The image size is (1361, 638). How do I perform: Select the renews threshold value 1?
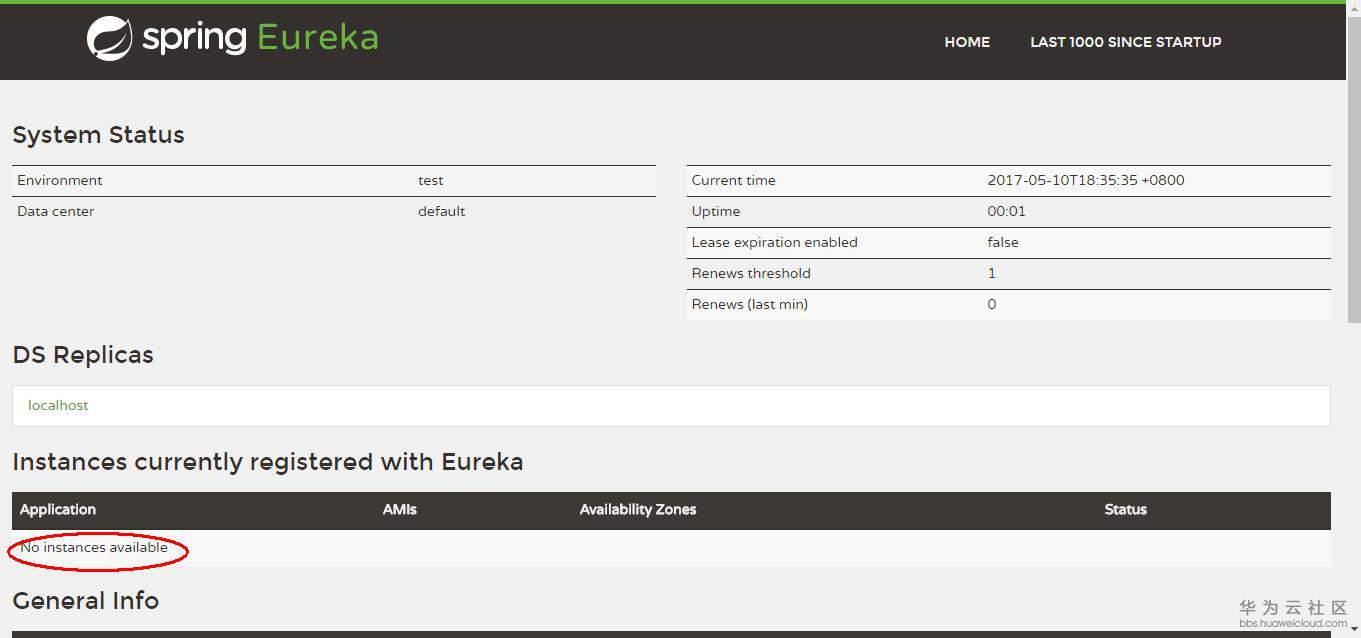point(992,273)
